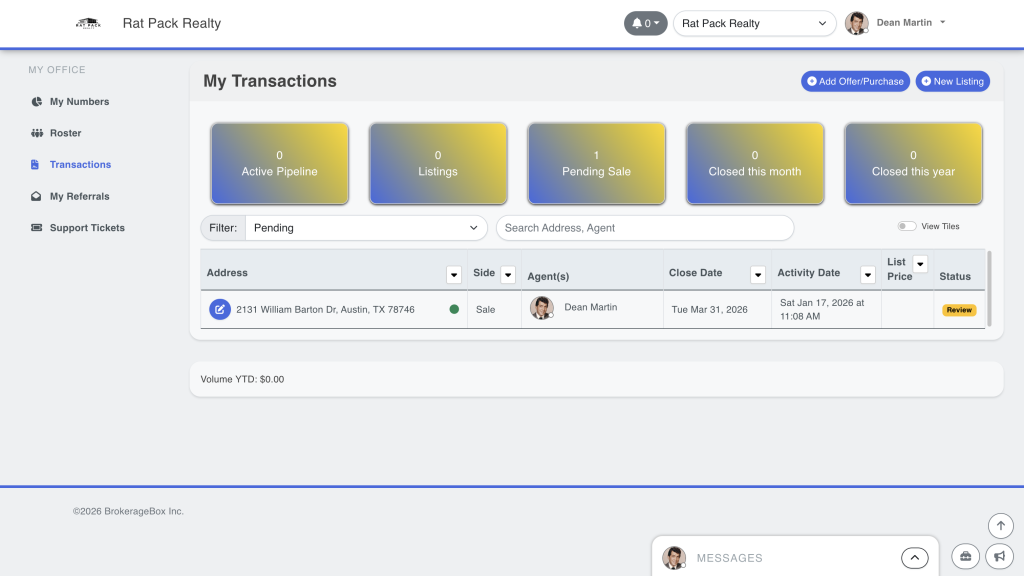Click the edit icon beside 2131 William Barton Dr
This screenshot has width=1024, height=576.
coord(219,310)
